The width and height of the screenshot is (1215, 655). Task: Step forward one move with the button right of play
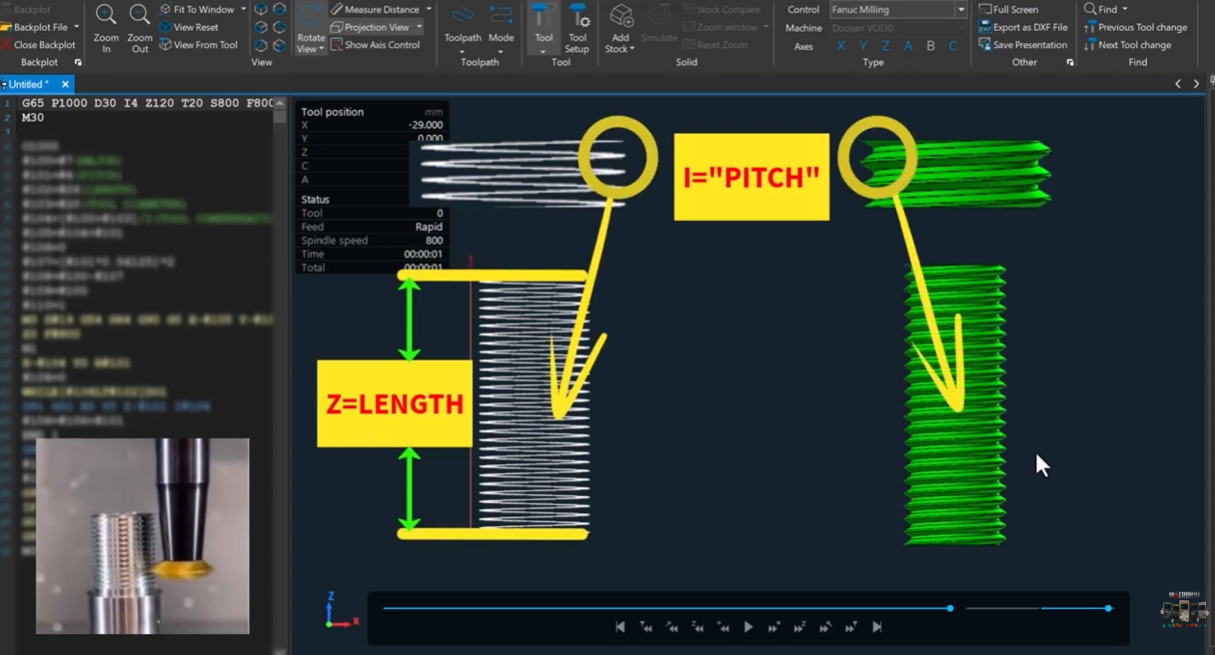774,627
